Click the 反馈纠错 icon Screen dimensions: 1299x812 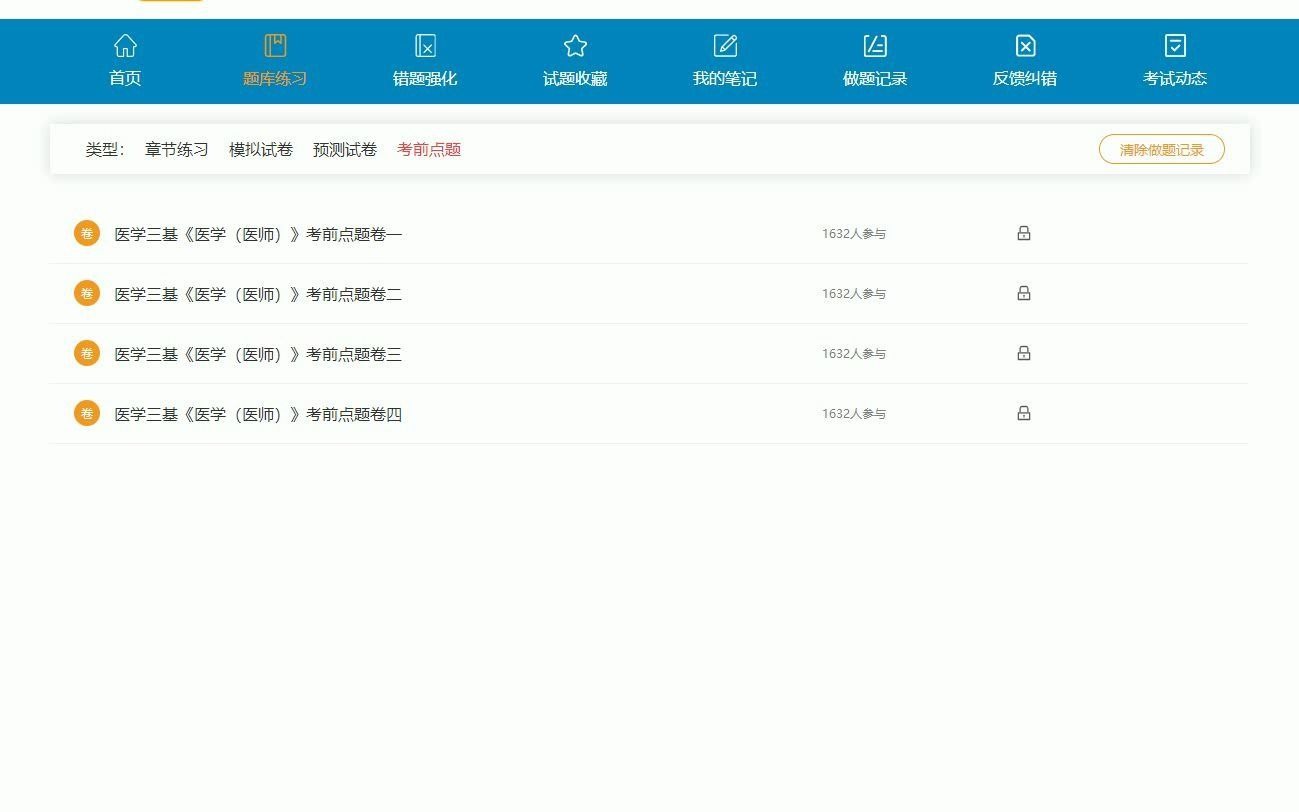(x=1025, y=46)
